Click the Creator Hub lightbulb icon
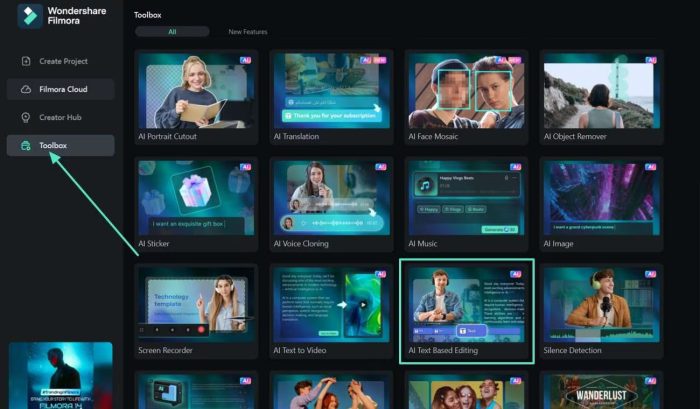The image size is (700, 409). pyautogui.click(x=26, y=117)
